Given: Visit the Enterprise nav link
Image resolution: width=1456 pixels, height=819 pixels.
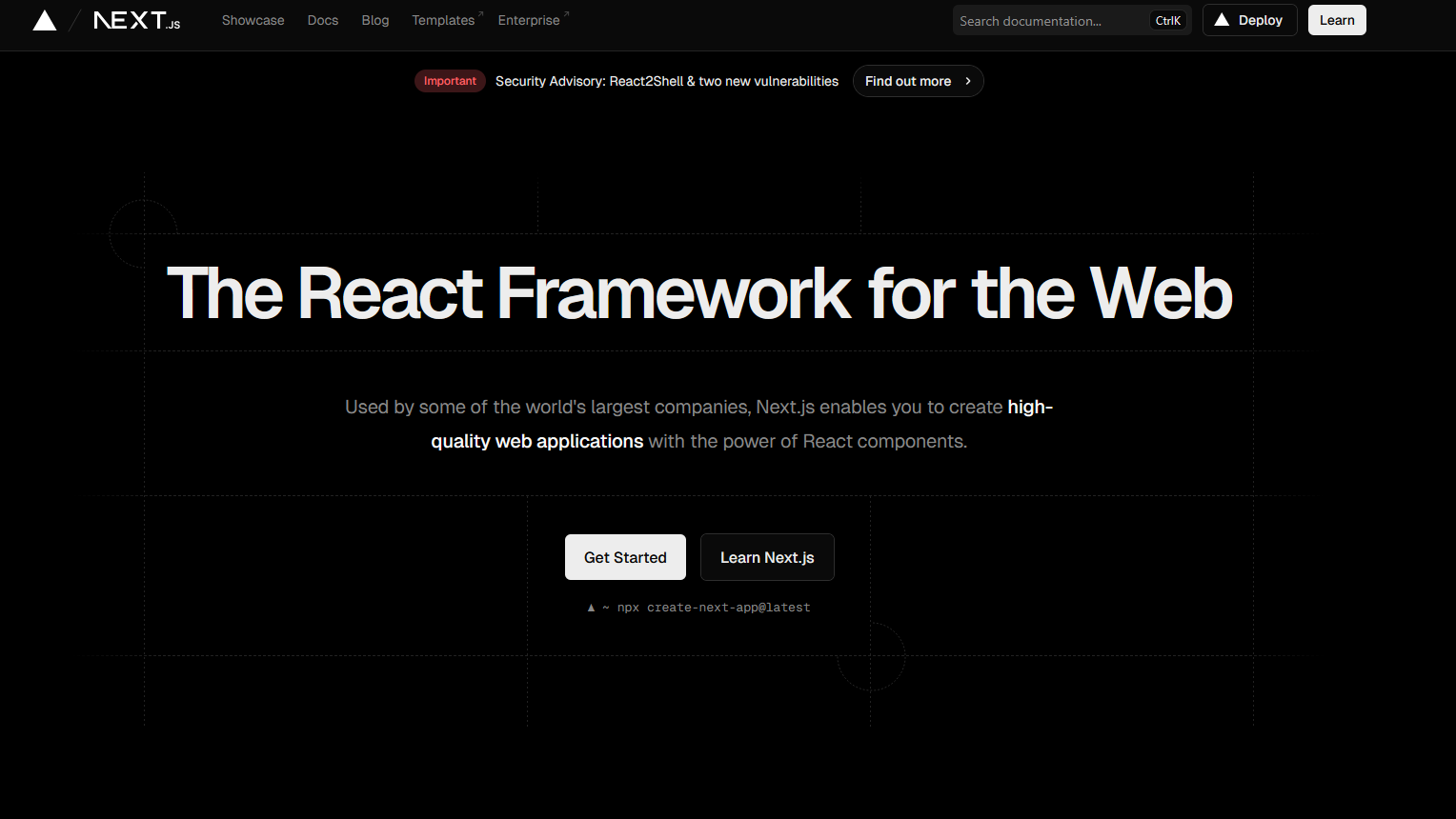Looking at the screenshot, I should [528, 20].
